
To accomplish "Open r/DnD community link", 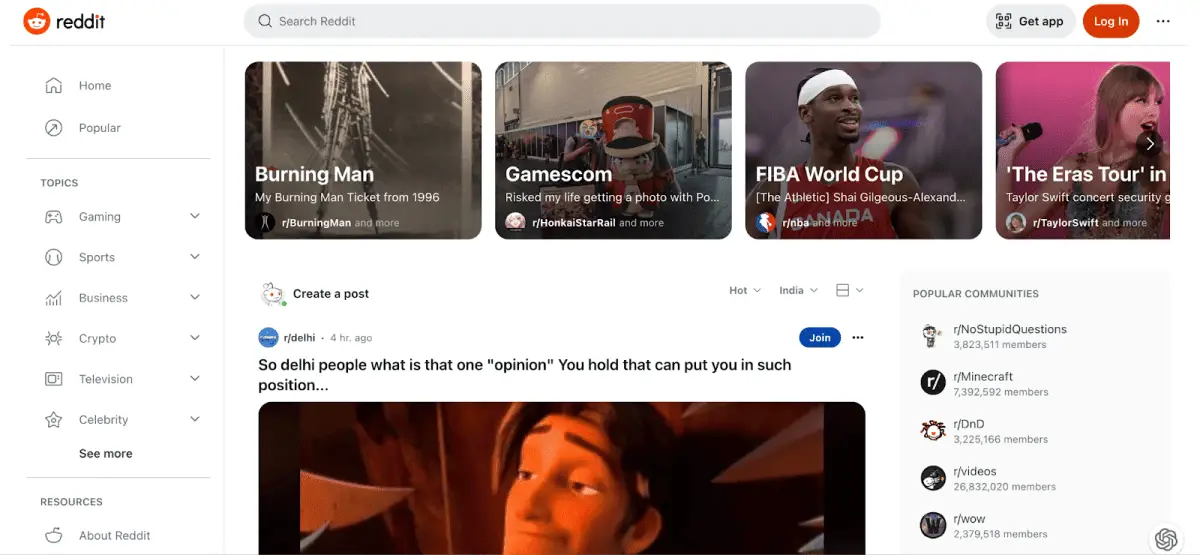I will click(x=968, y=424).
